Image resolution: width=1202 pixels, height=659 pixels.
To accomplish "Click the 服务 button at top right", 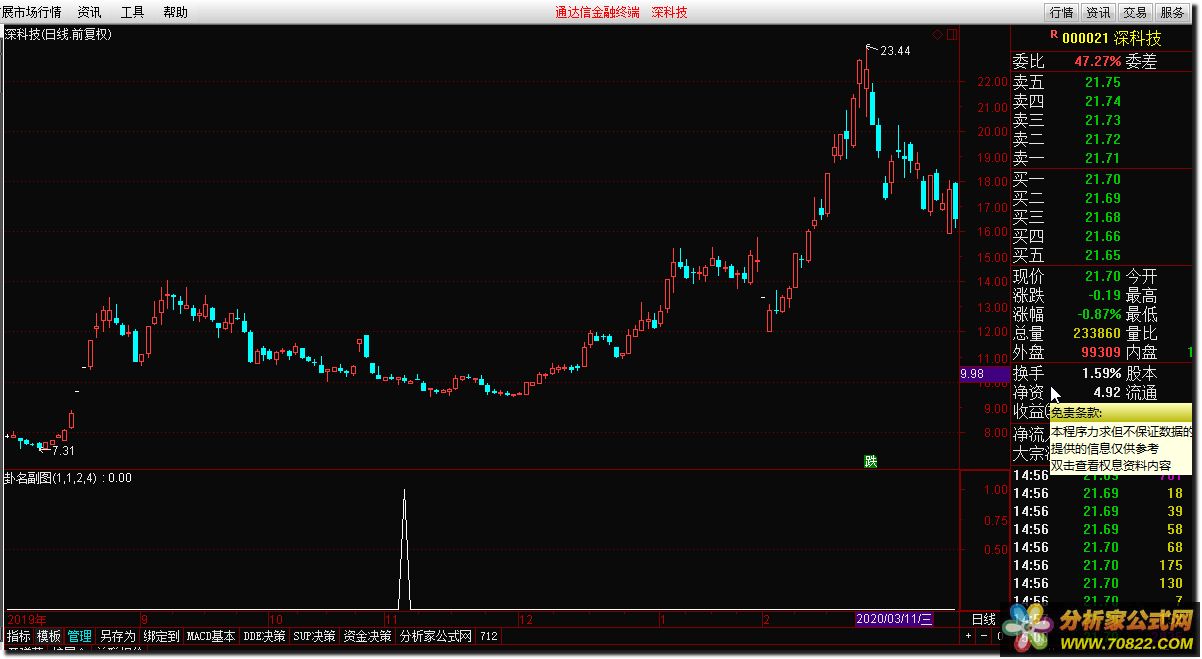I will click(x=1172, y=12).
